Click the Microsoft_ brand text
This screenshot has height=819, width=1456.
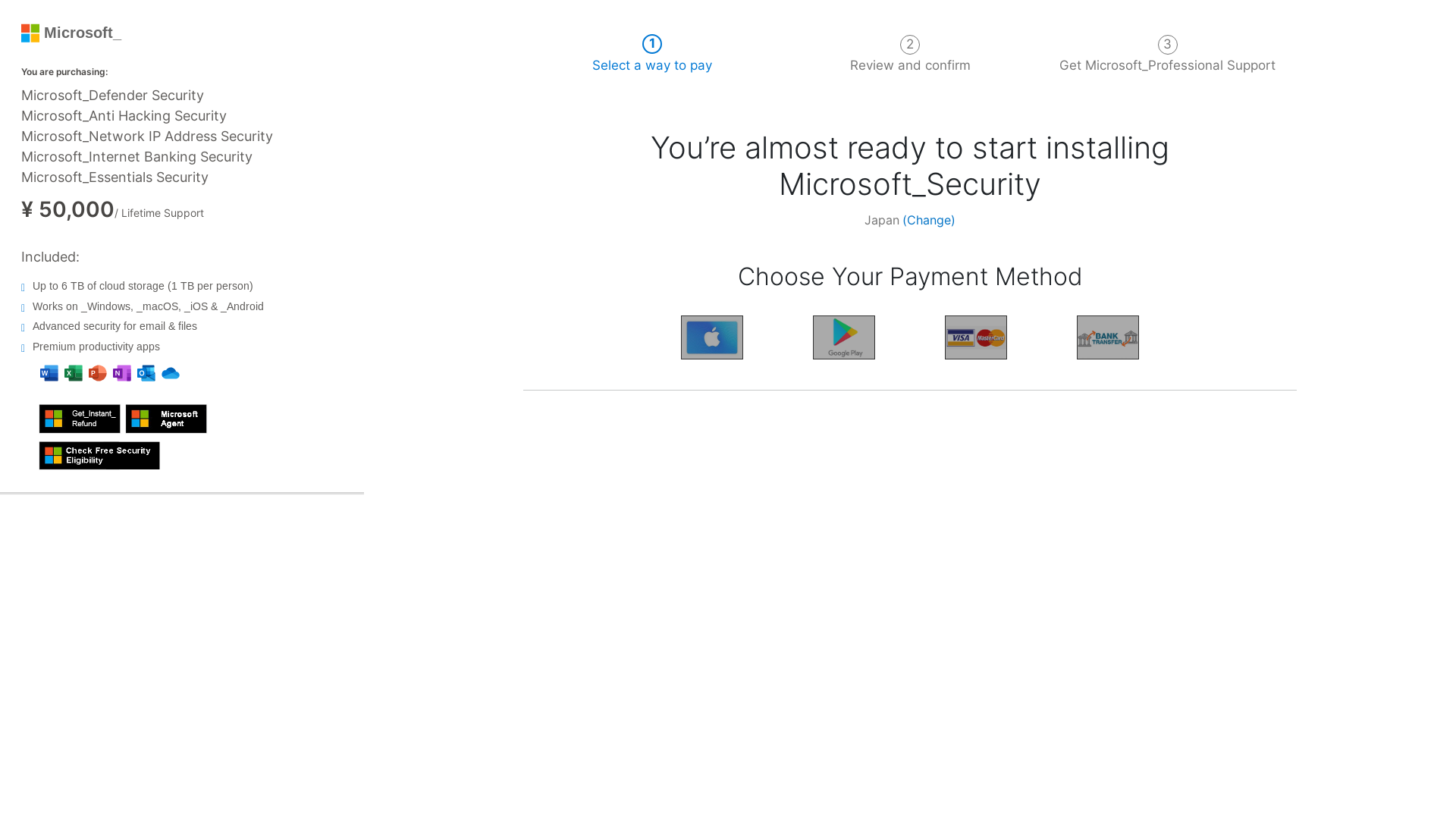(x=83, y=33)
